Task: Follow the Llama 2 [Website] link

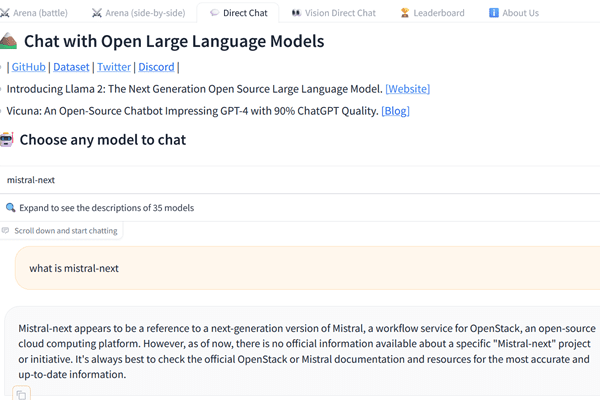Action: click(408, 89)
